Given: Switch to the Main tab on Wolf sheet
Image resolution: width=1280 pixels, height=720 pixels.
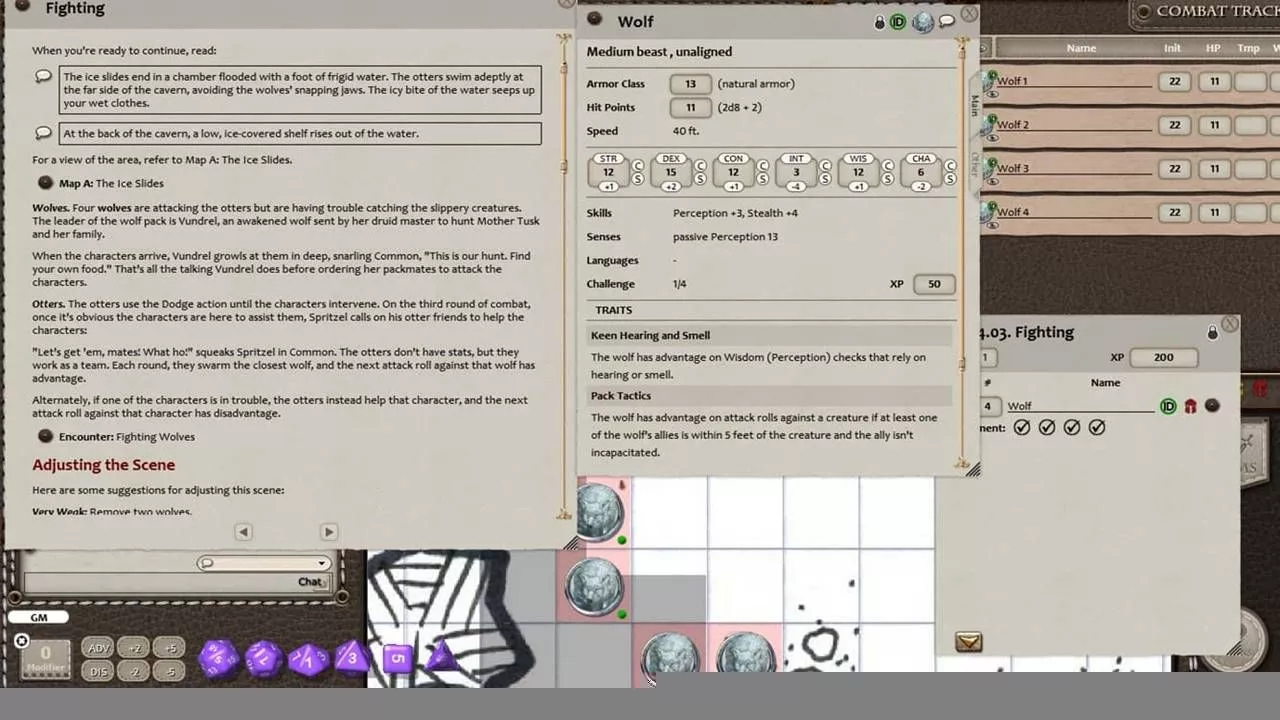Looking at the screenshot, I should (975, 105).
